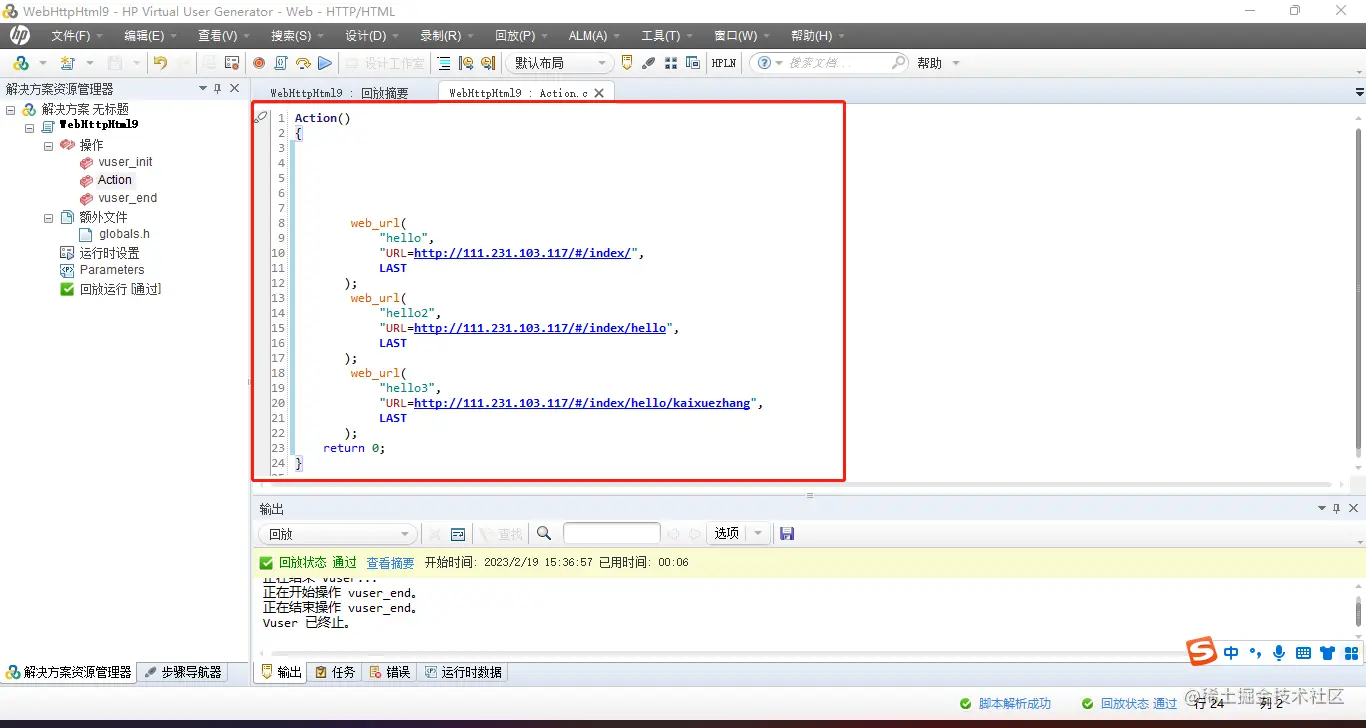Click the four-squares window layout icon
Viewport: 1366px width, 728px height.
(x=670, y=62)
